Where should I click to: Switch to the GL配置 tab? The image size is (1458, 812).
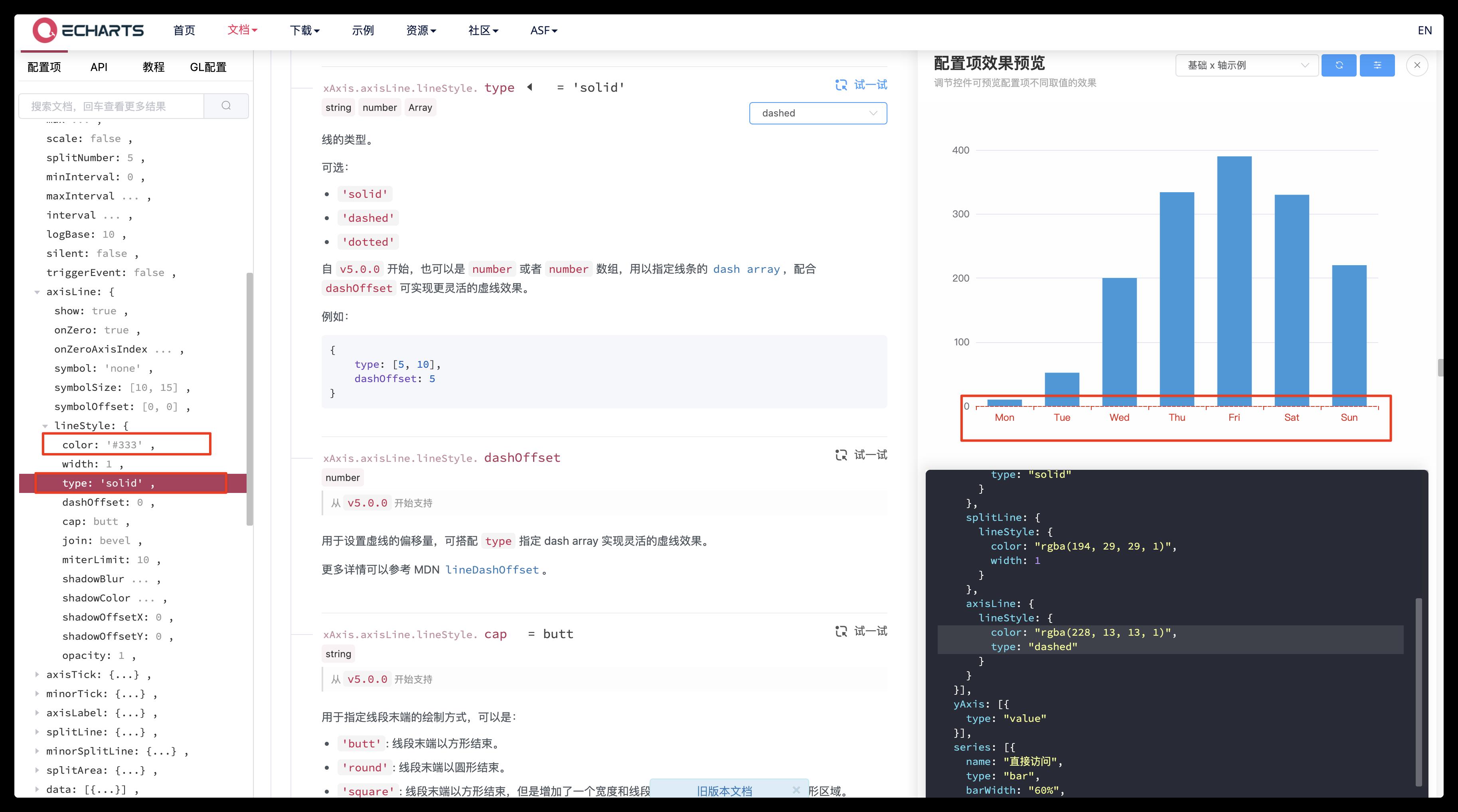[208, 67]
